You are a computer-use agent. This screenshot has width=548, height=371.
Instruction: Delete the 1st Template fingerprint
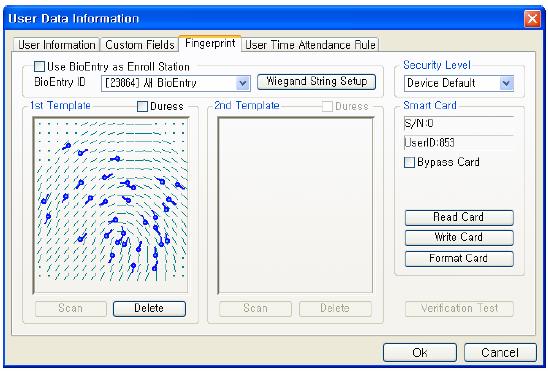[149, 308]
